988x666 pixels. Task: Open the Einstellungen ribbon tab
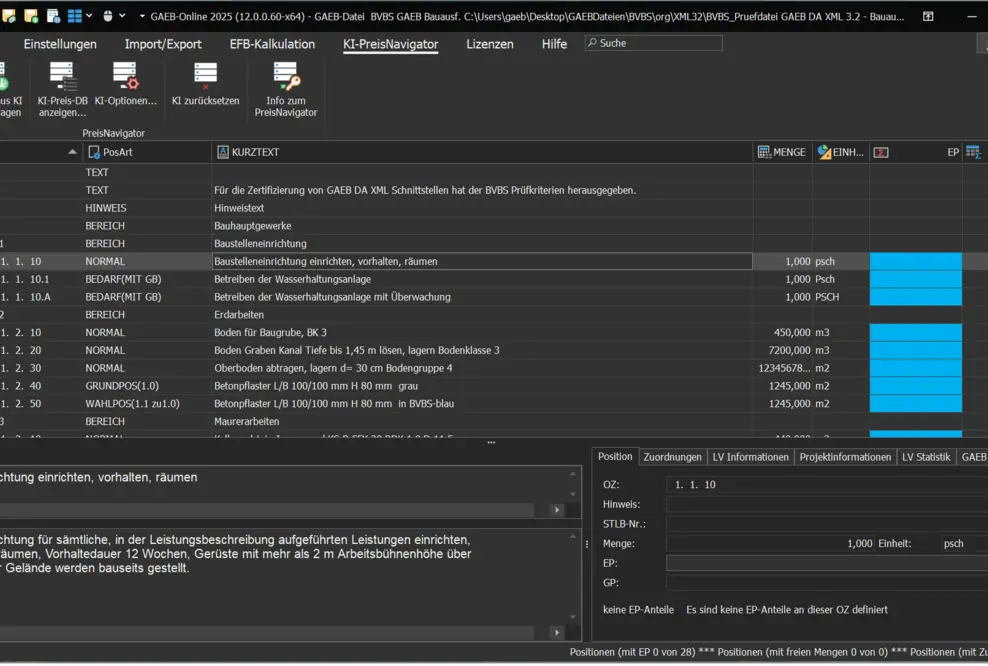pyautogui.click(x=60, y=44)
